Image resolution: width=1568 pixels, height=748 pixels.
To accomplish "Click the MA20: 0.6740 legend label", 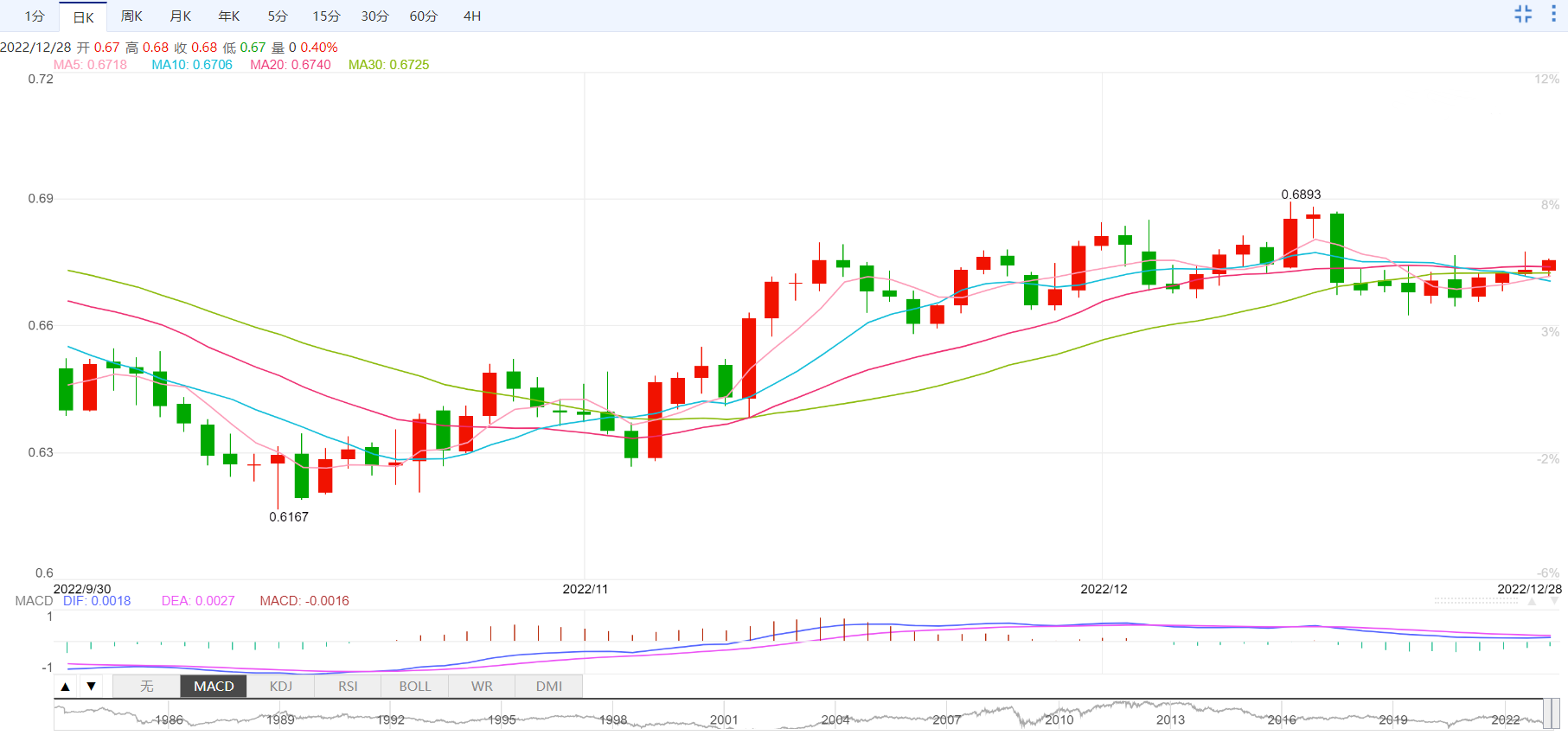I will [x=291, y=65].
